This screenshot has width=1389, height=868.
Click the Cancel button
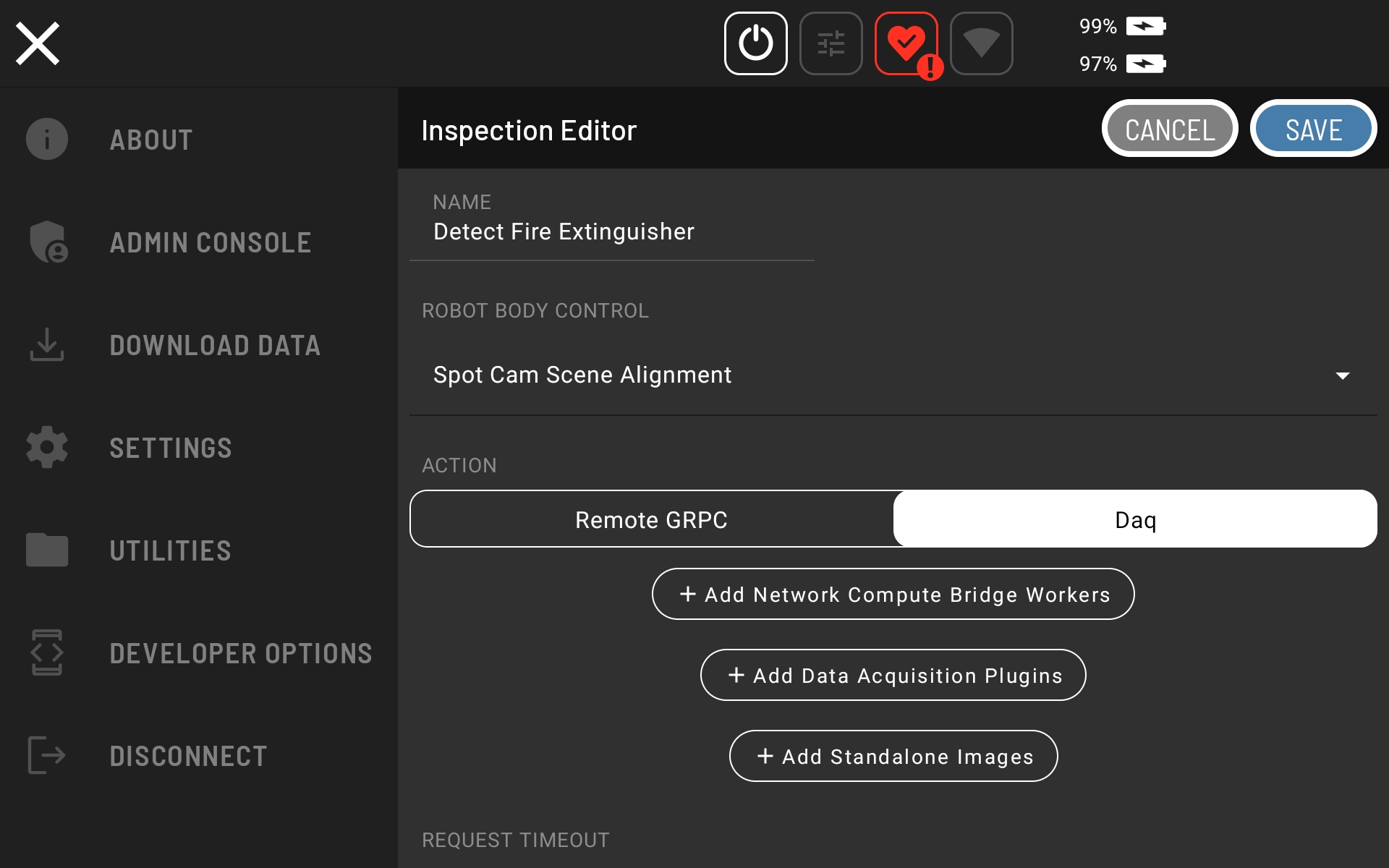(x=1169, y=129)
